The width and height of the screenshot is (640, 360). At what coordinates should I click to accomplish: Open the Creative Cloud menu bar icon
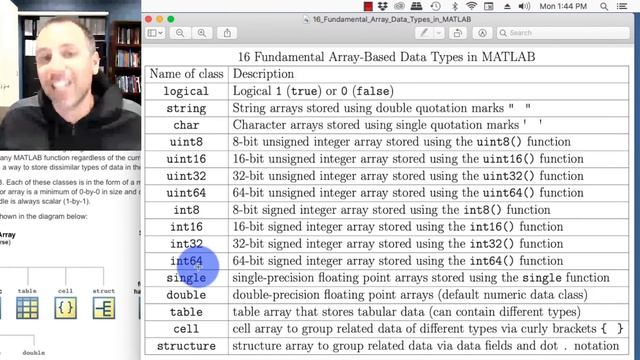click(399, 6)
